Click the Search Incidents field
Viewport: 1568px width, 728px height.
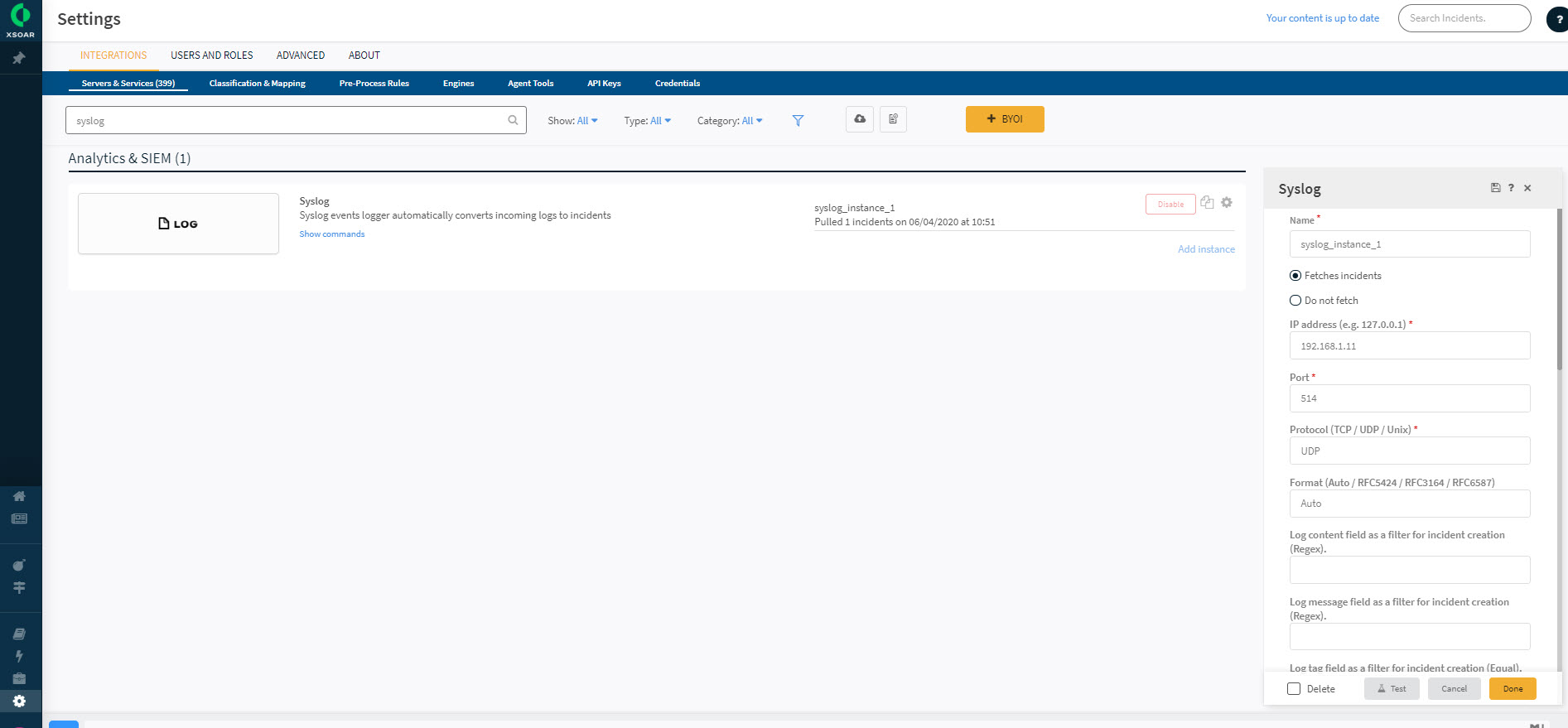click(1464, 18)
